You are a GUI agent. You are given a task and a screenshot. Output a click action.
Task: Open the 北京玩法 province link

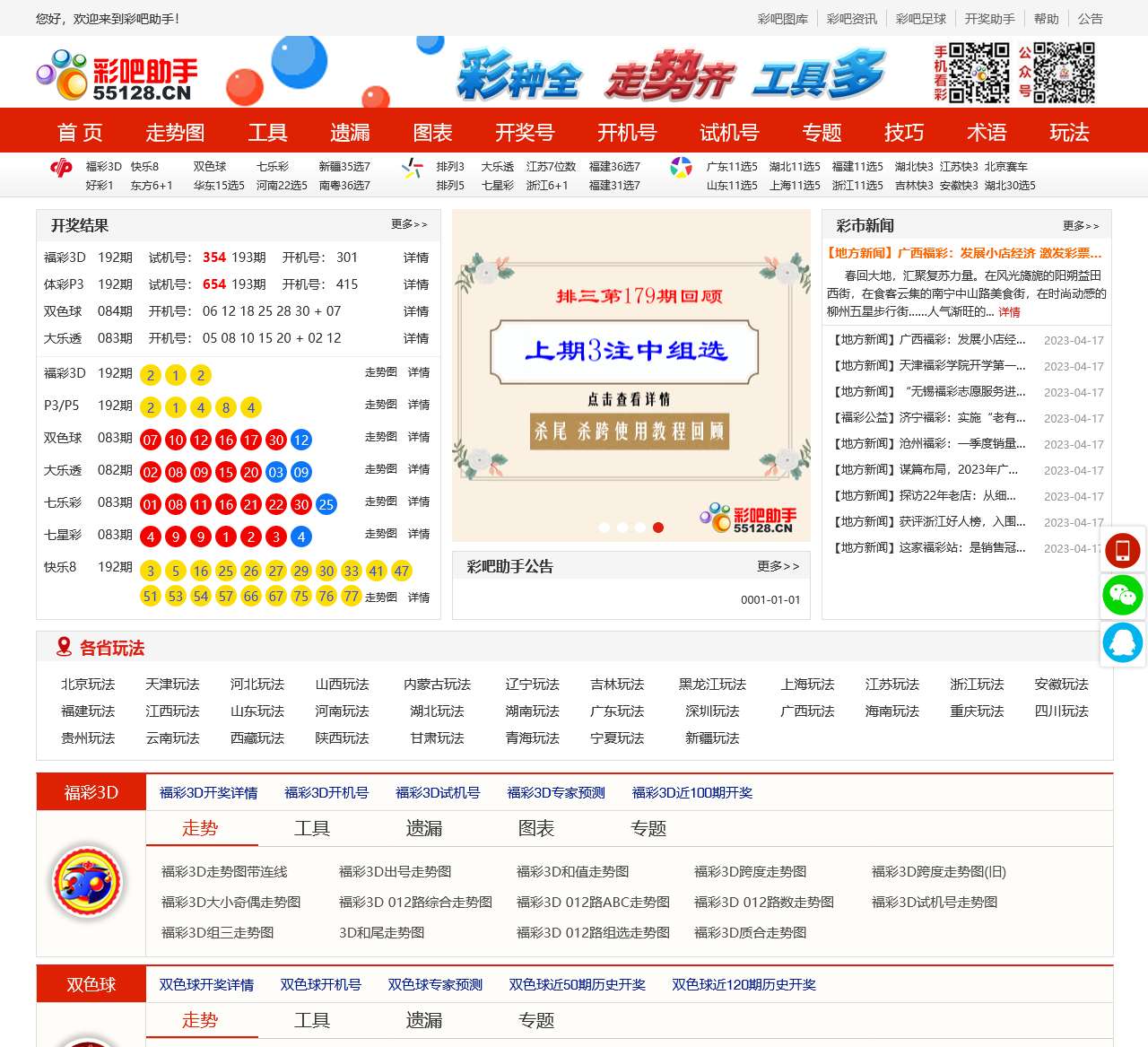click(88, 685)
